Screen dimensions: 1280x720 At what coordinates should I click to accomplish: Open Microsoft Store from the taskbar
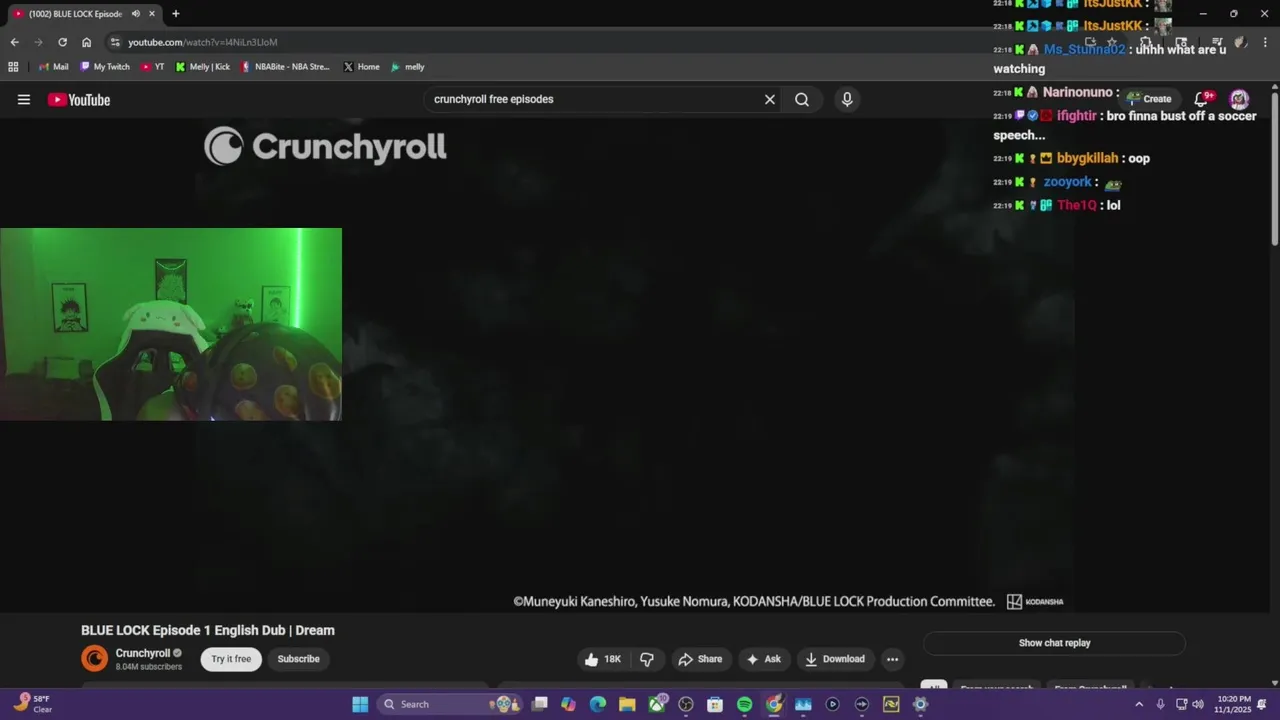[x=715, y=704]
